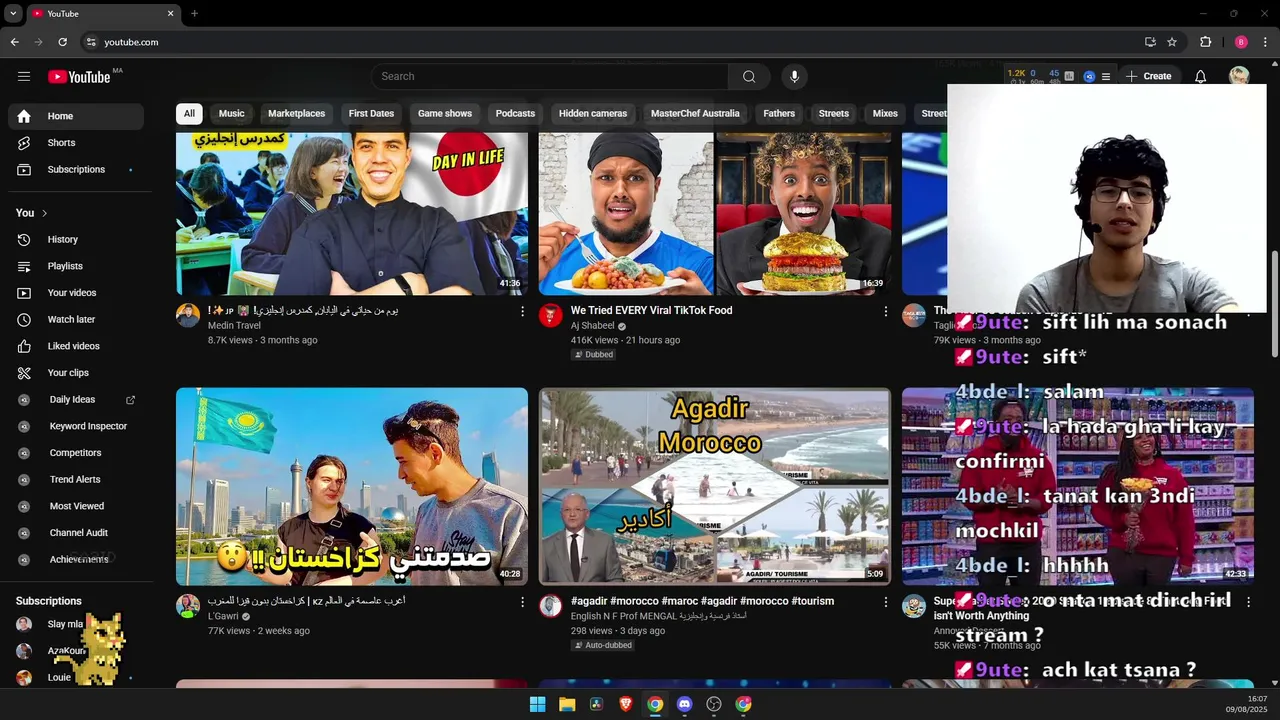This screenshot has height=720, width=1280.
Task: Play the Medin Travel thumbnail video
Action: coord(352,213)
